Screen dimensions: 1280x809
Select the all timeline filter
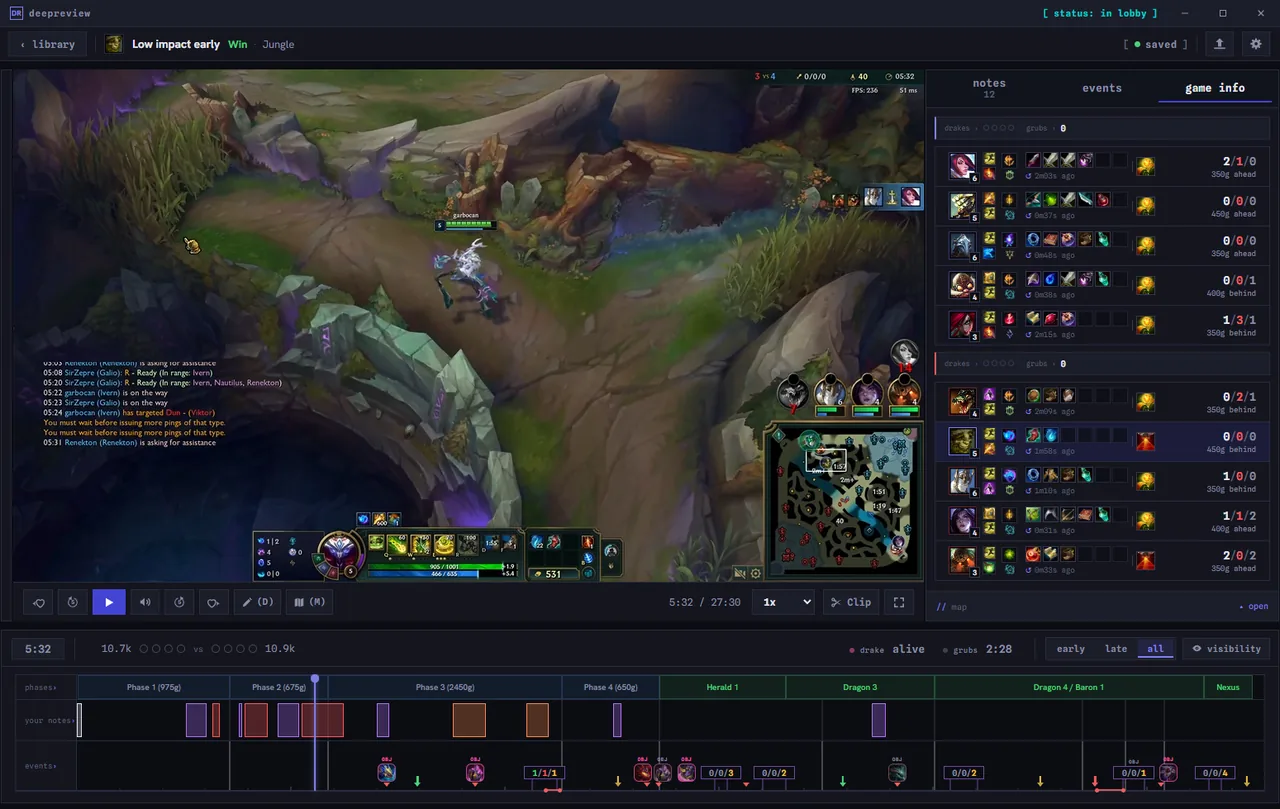click(x=1155, y=648)
